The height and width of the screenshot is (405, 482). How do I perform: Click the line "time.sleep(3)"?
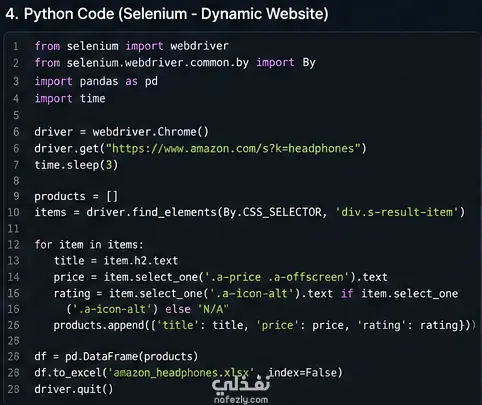point(76,165)
